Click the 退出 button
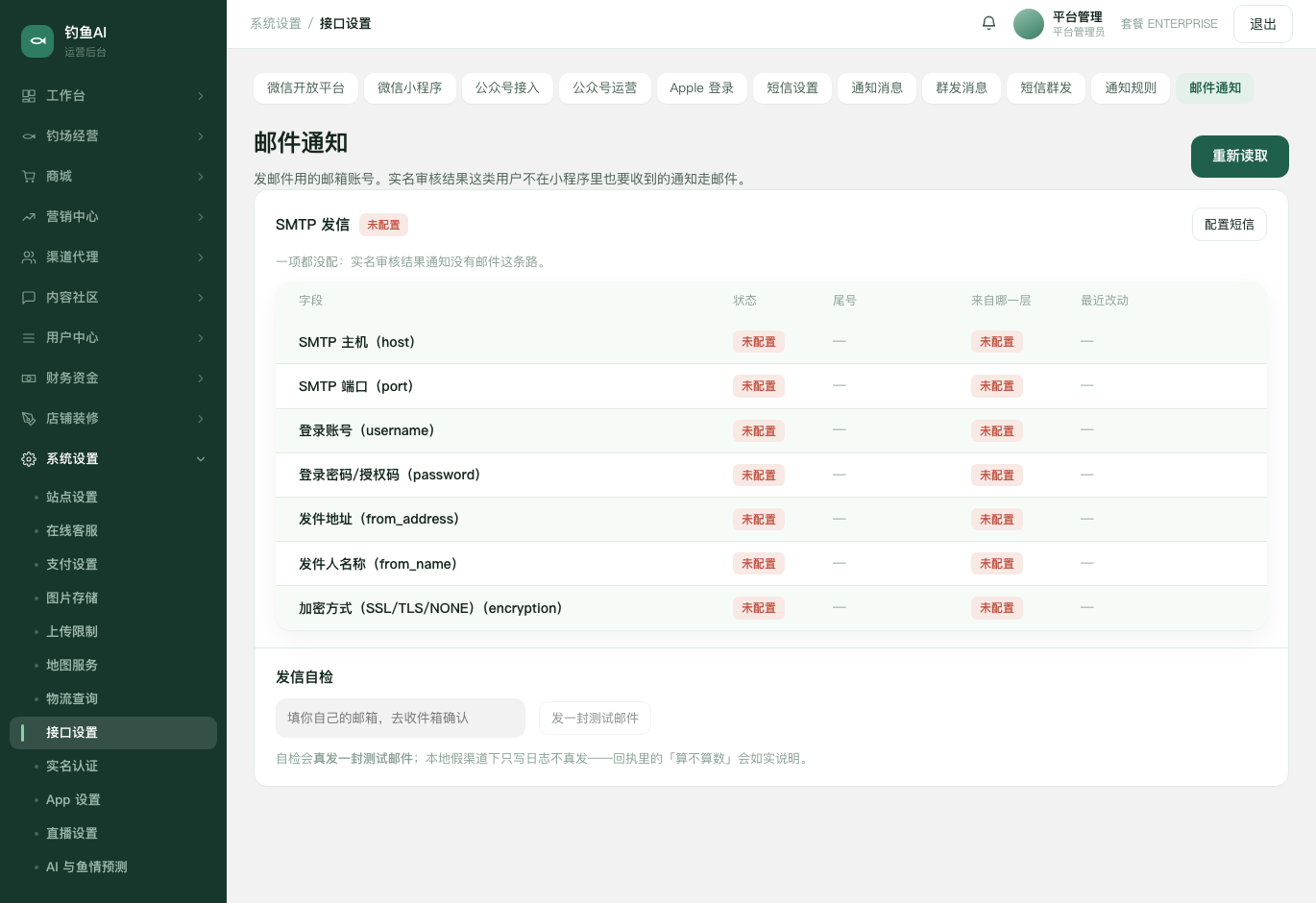Viewport: 1316px width, 903px height. point(1263,24)
